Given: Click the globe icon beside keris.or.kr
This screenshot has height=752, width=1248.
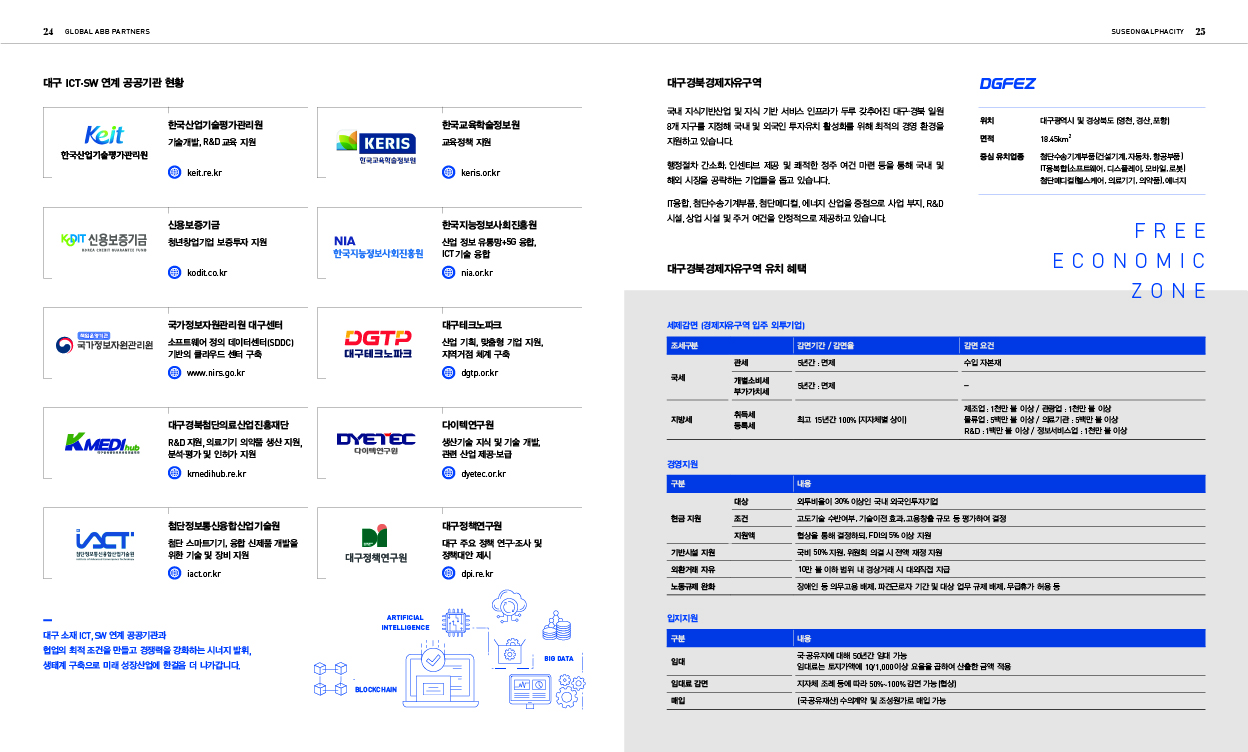Looking at the screenshot, I should (x=448, y=173).
